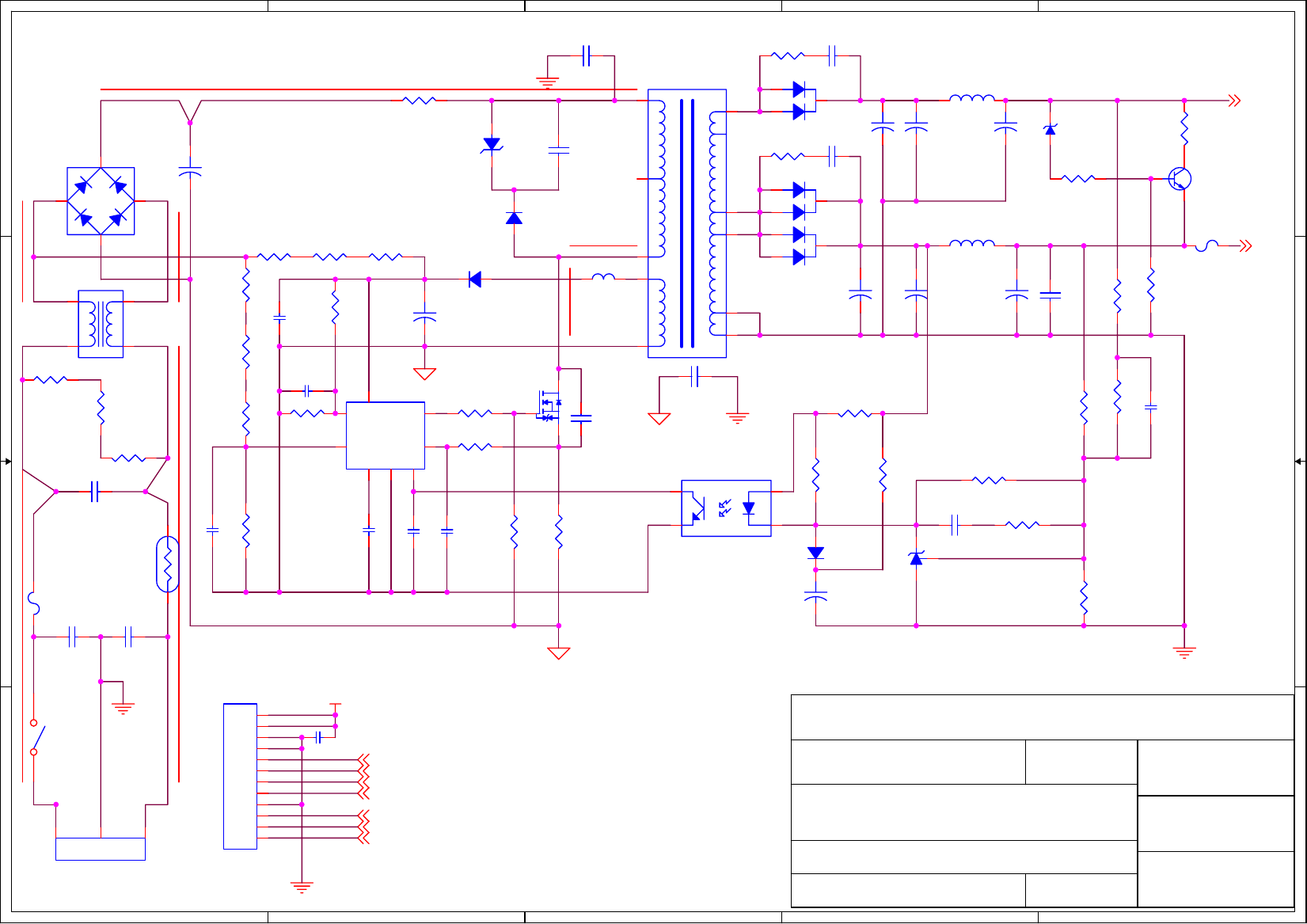Select the AC input connector box at bottom
This screenshot has width=1307, height=924.
[x=101, y=849]
